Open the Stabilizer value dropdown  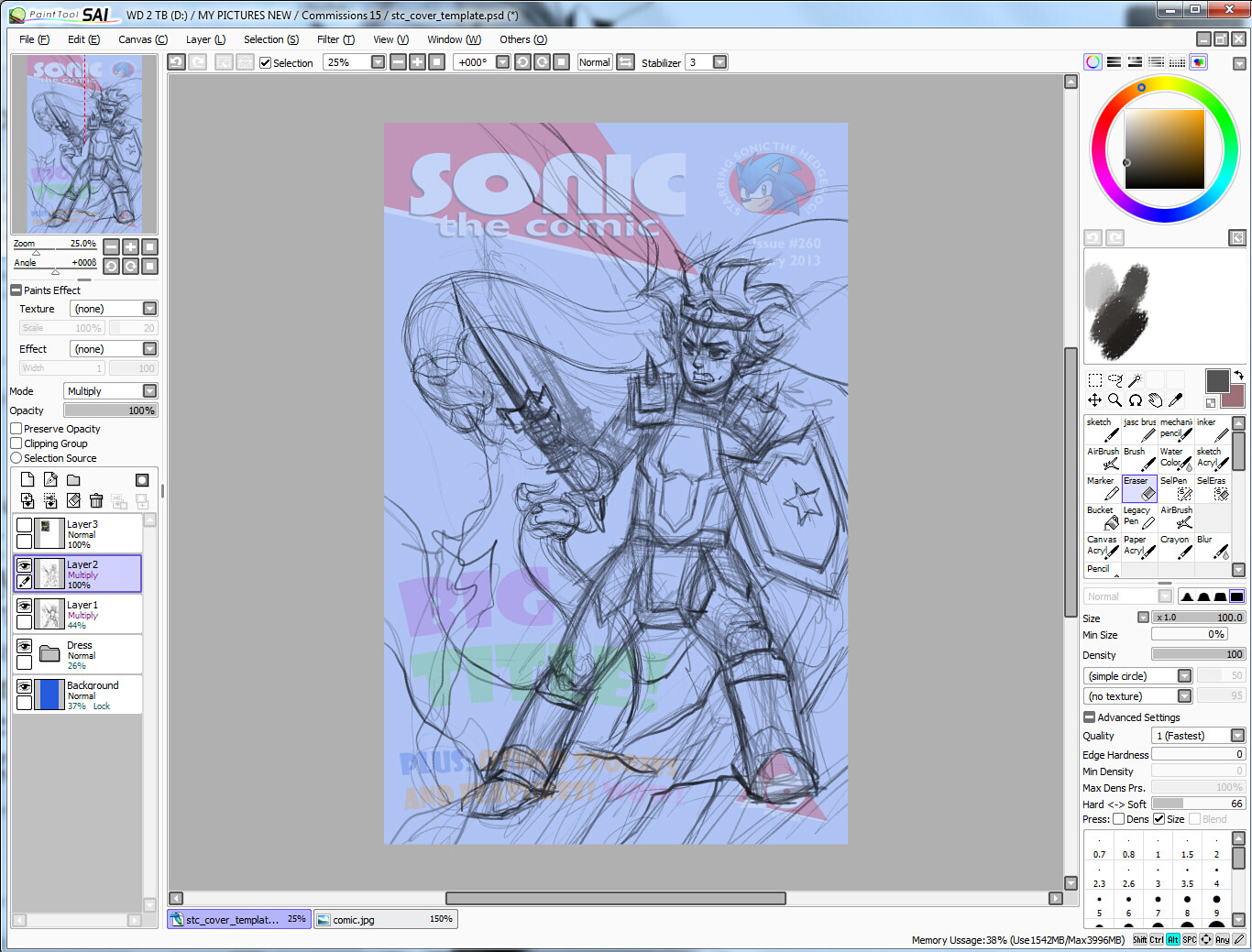719,62
